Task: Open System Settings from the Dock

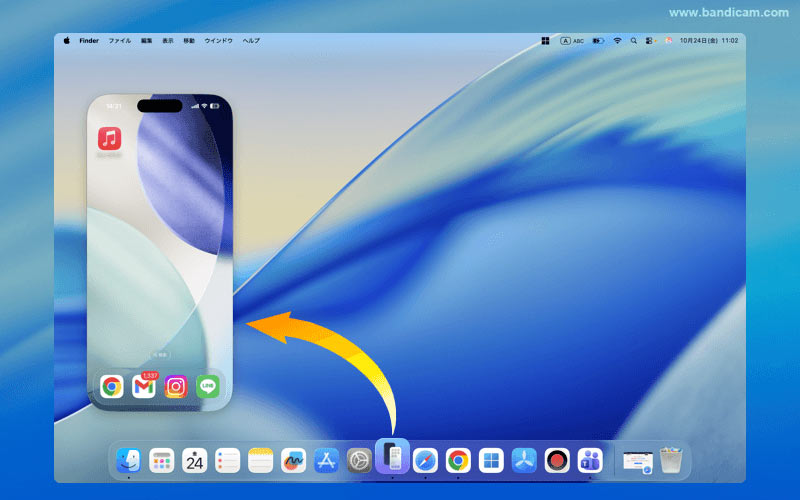Action: coord(360,460)
